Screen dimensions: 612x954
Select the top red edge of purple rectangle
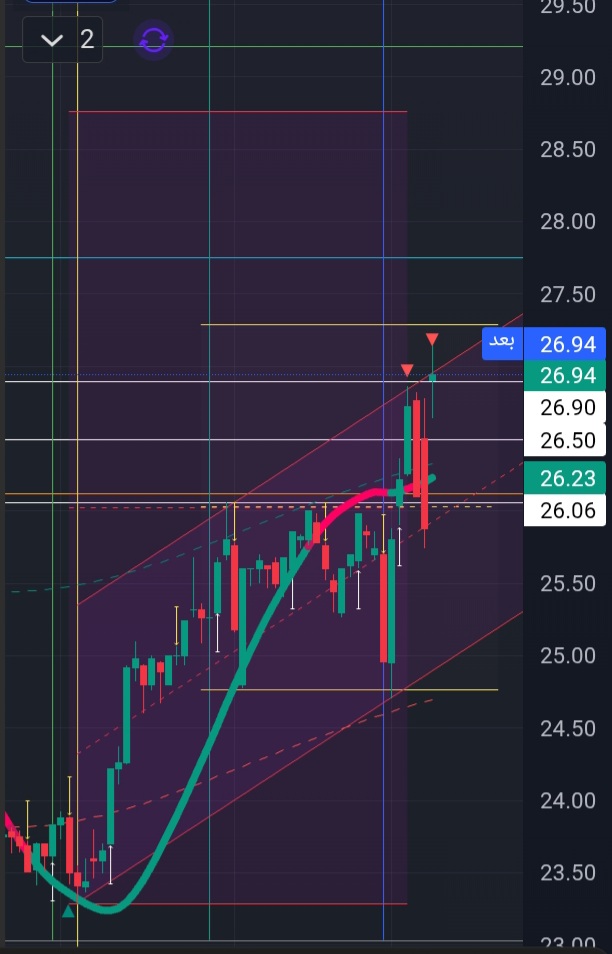pos(238,111)
